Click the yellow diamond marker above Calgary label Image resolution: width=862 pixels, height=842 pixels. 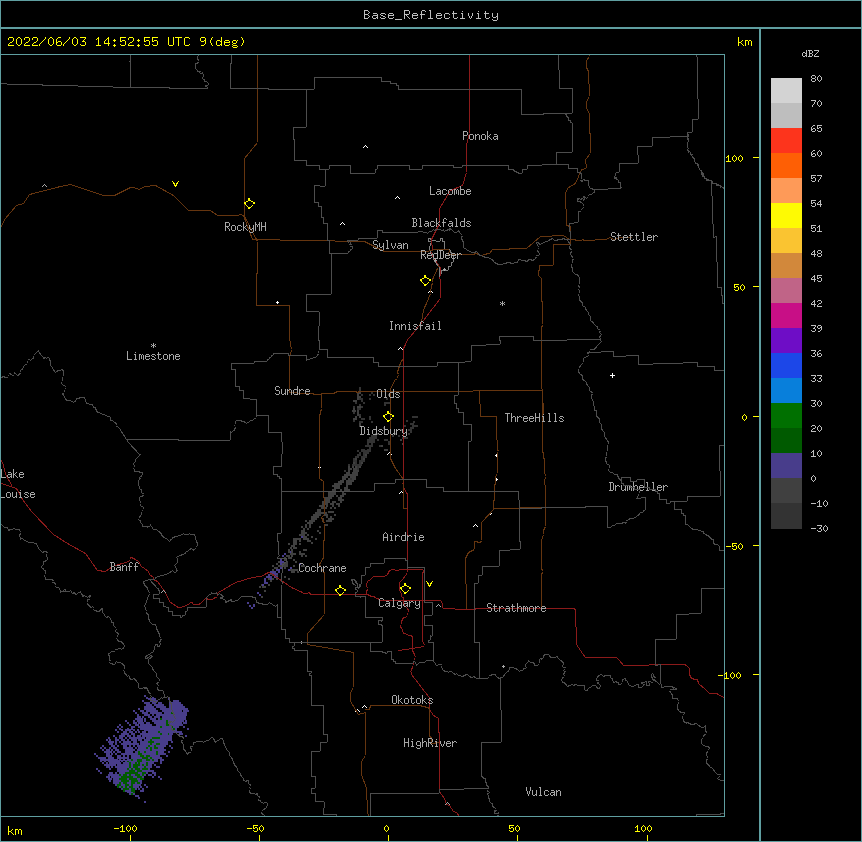(x=405, y=589)
